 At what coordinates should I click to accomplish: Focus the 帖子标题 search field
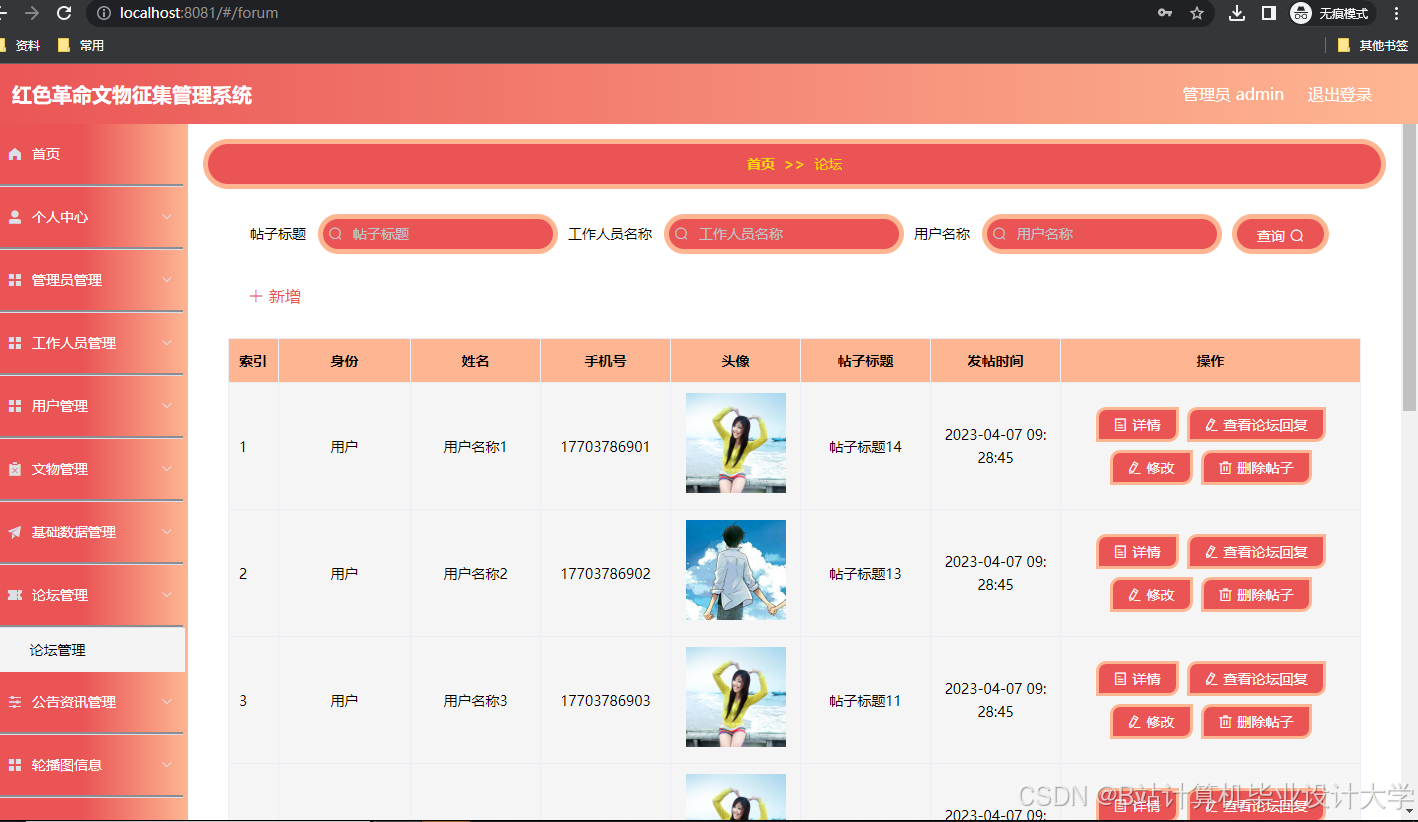point(438,234)
